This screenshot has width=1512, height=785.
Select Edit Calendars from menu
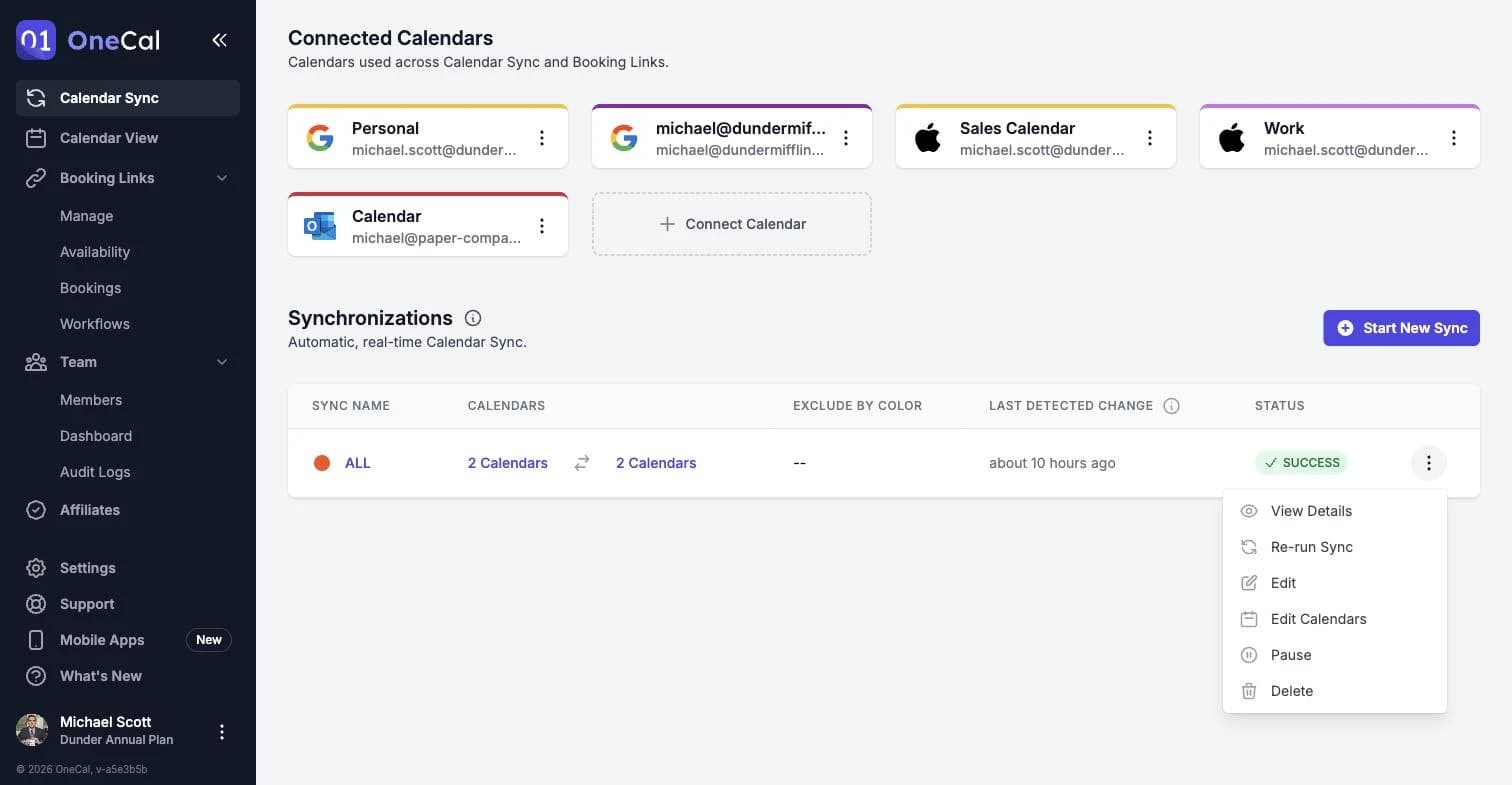[1335, 619]
